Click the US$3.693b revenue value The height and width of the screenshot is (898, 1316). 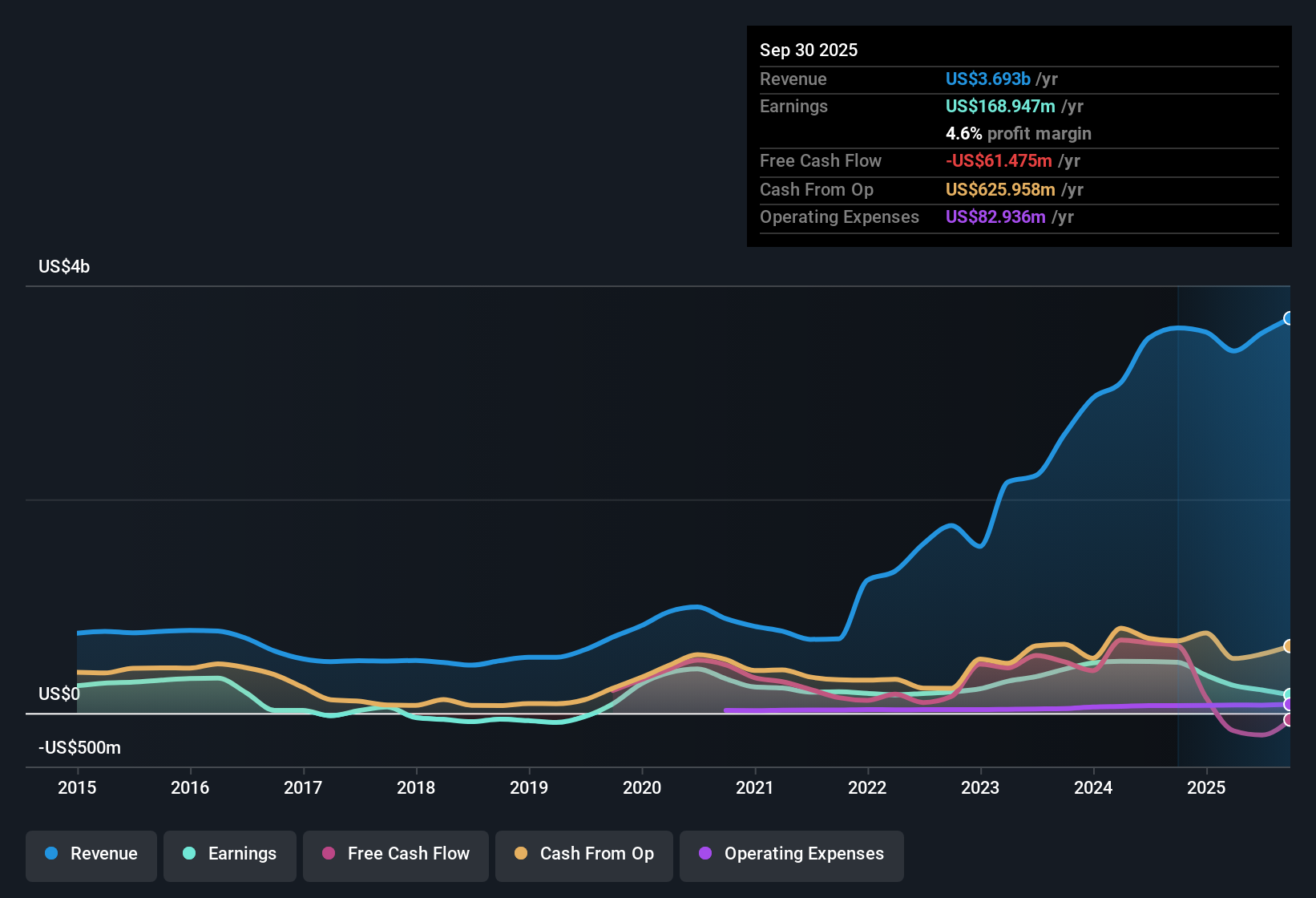click(x=987, y=79)
